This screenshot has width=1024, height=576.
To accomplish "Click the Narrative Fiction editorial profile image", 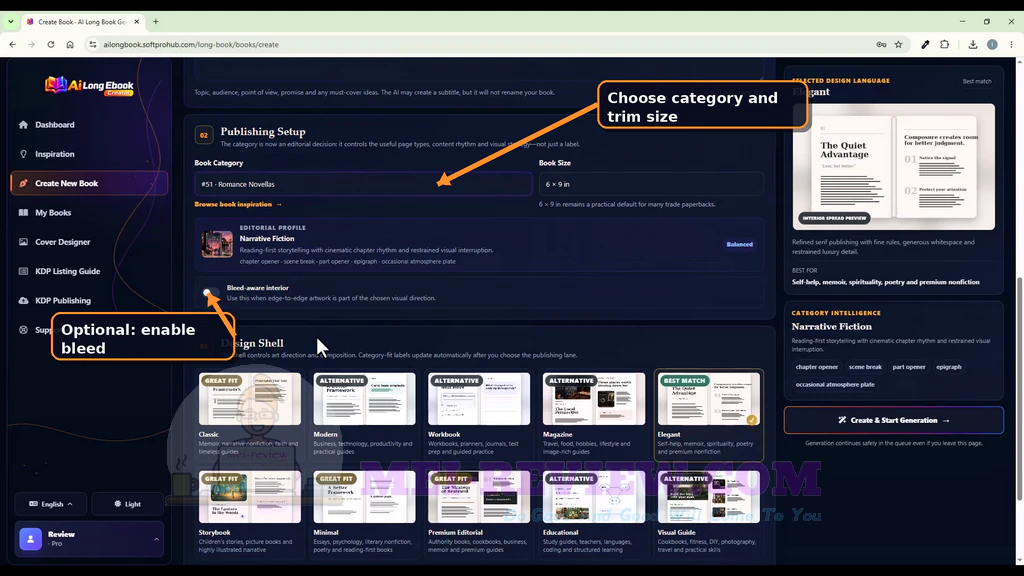I will pyautogui.click(x=217, y=244).
